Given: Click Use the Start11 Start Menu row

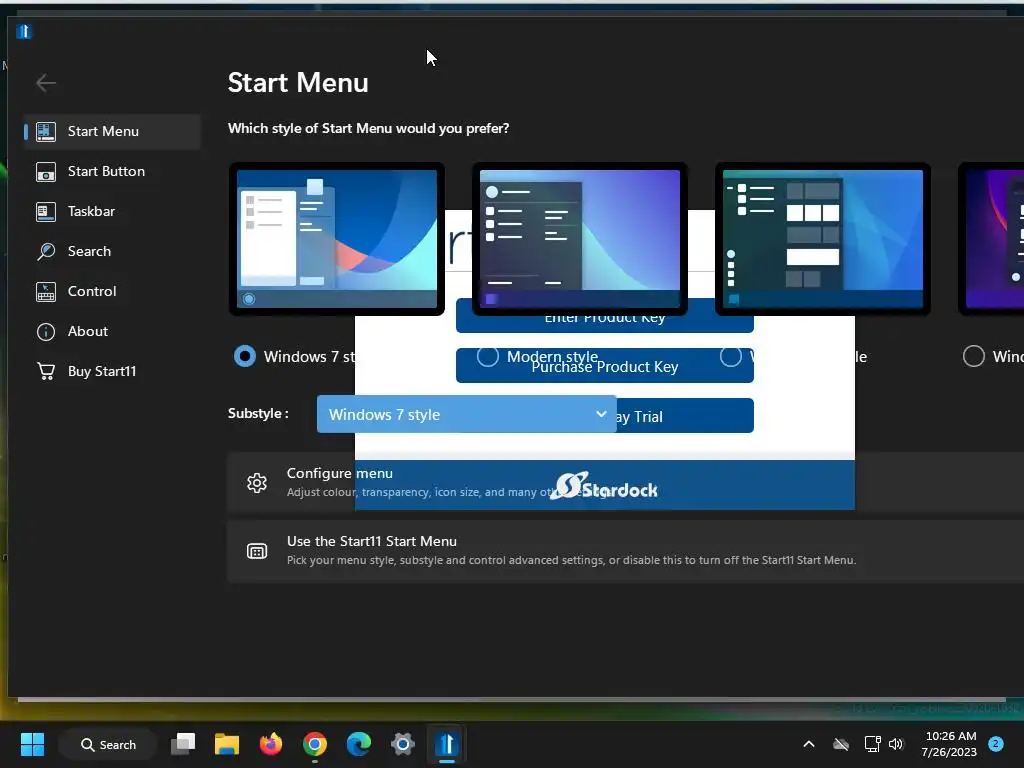Looking at the screenshot, I should pyautogui.click(x=626, y=551).
